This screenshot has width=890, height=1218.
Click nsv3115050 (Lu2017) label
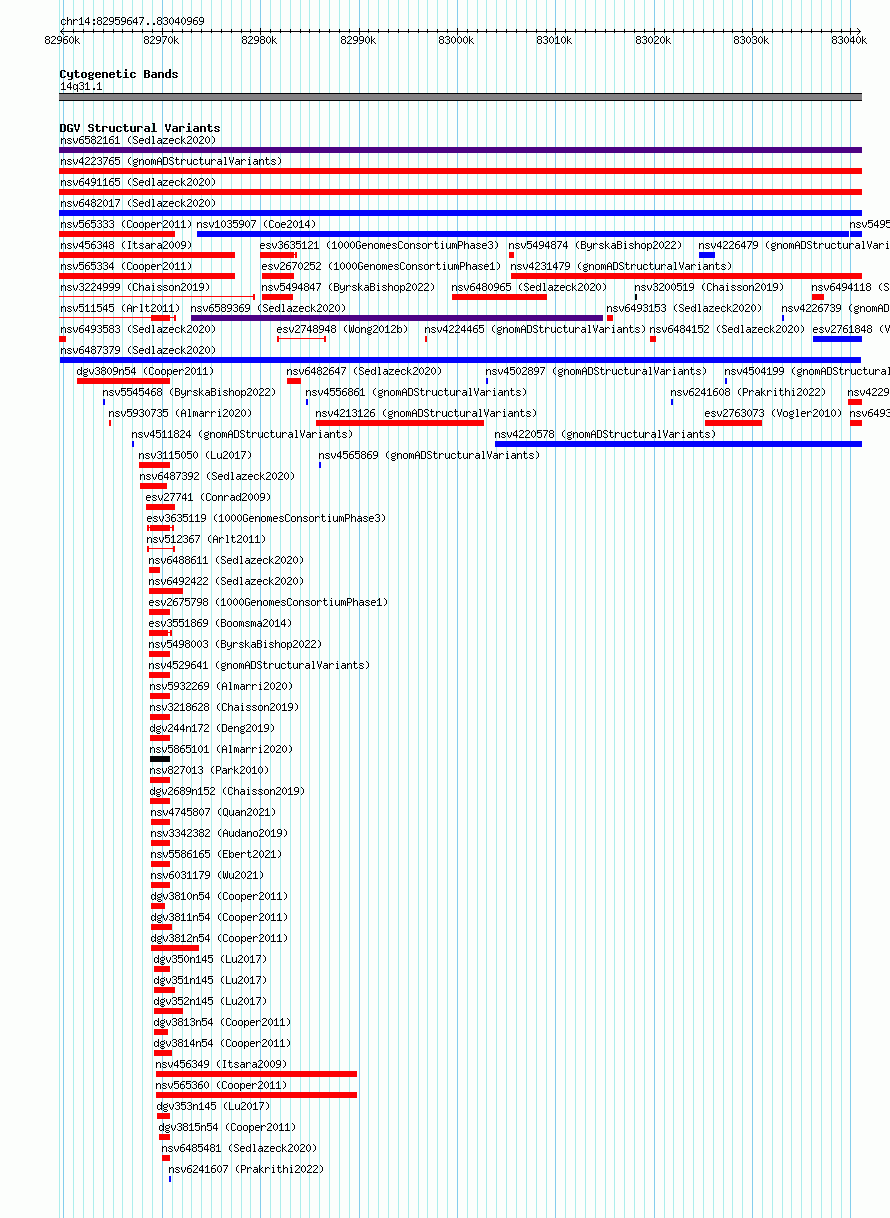(x=195, y=455)
